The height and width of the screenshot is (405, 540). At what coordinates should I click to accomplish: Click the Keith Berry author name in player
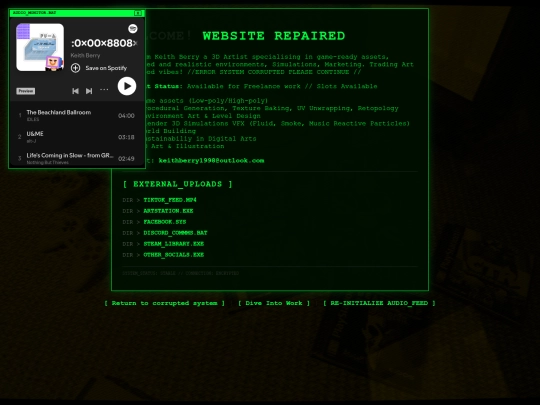tap(85, 55)
